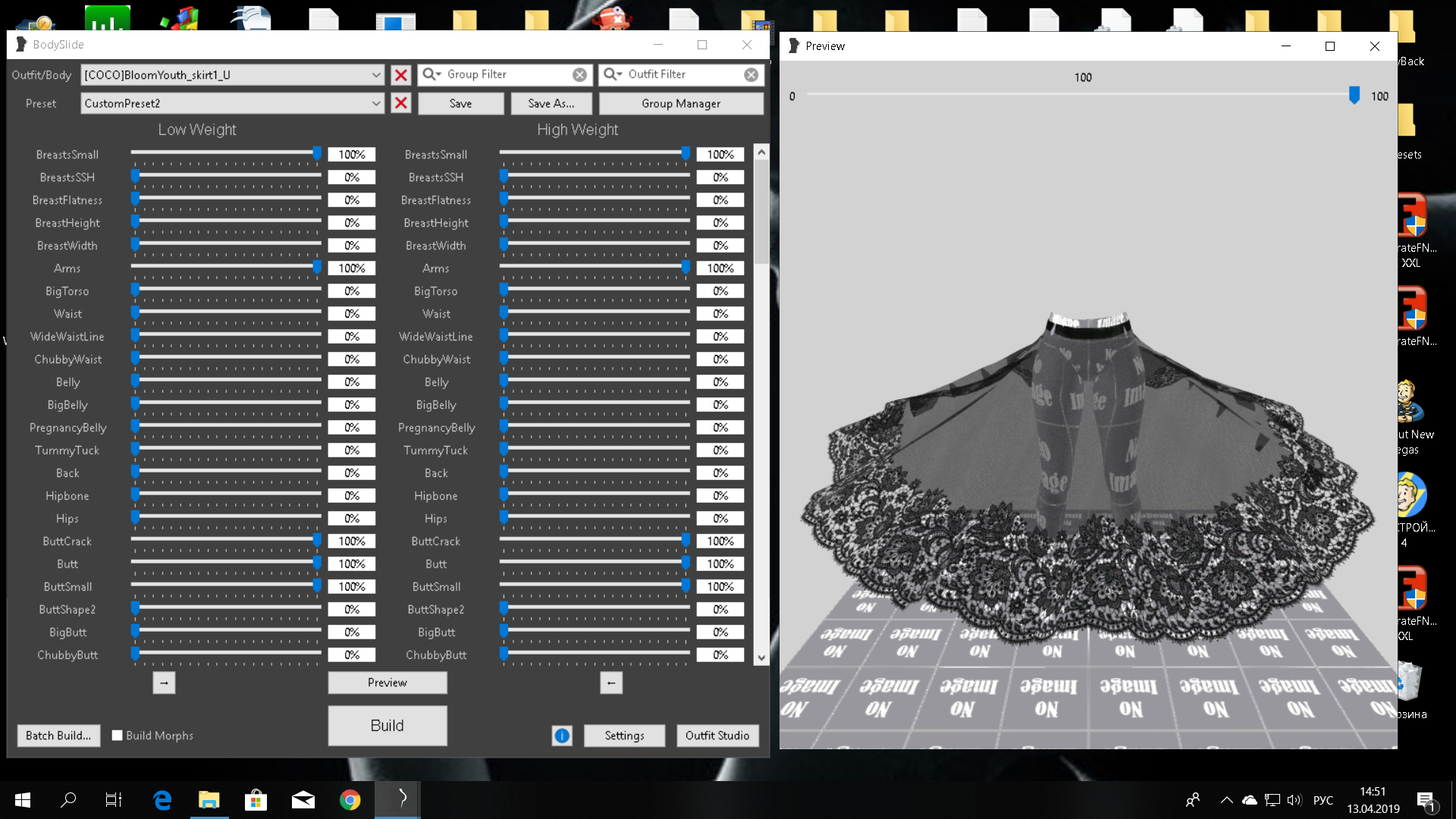This screenshot has height=819, width=1456.
Task: Open Chrome from the taskbar
Action: tap(350, 800)
